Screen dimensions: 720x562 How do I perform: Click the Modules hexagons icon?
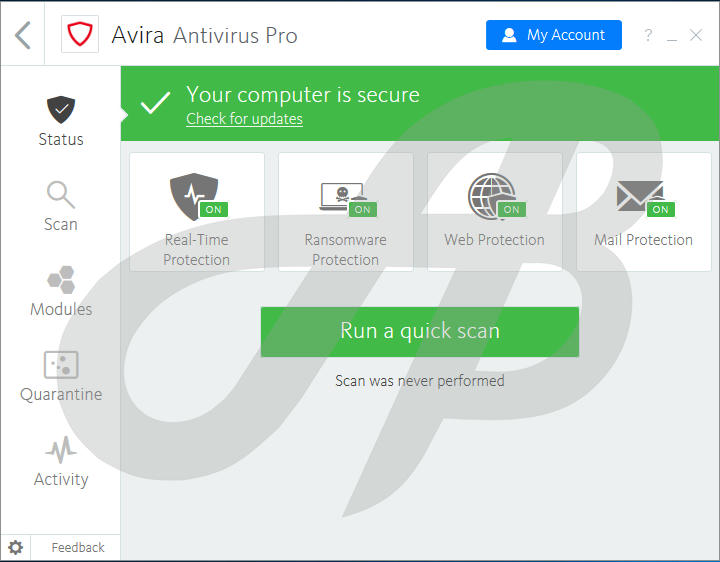pyautogui.click(x=61, y=280)
